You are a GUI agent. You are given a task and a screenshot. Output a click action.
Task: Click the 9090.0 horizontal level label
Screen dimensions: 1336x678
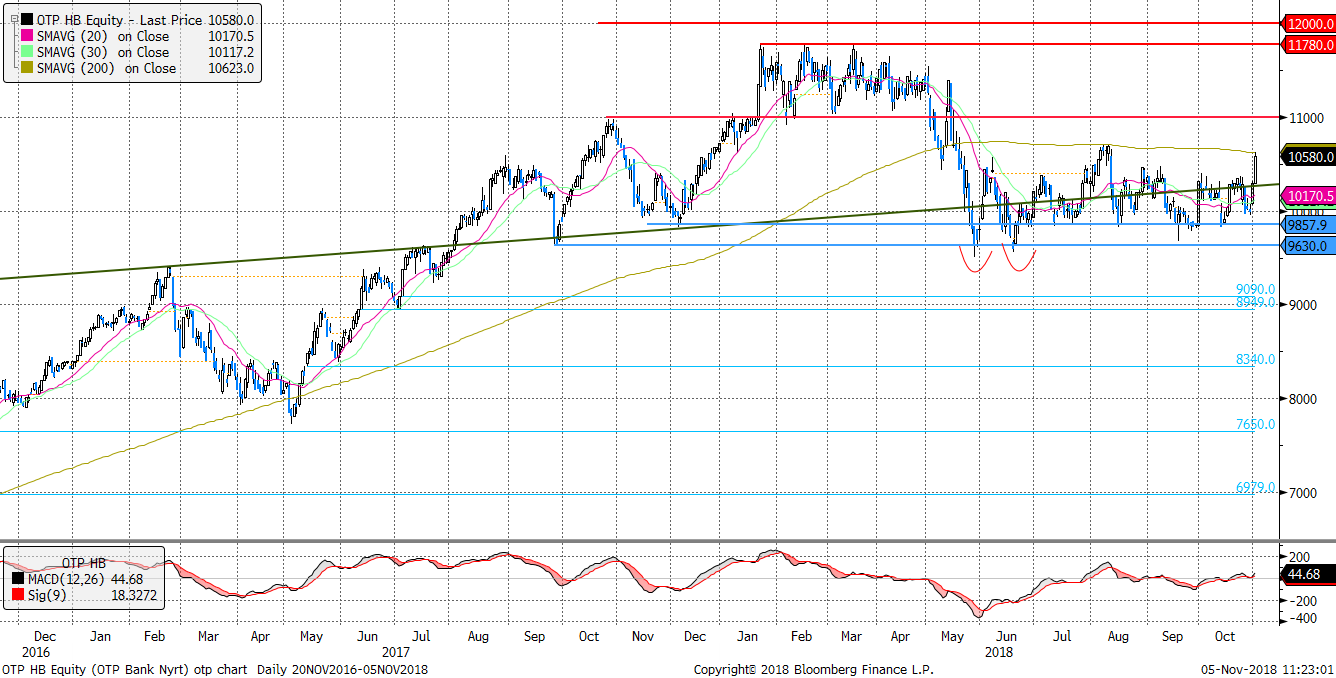1255,289
